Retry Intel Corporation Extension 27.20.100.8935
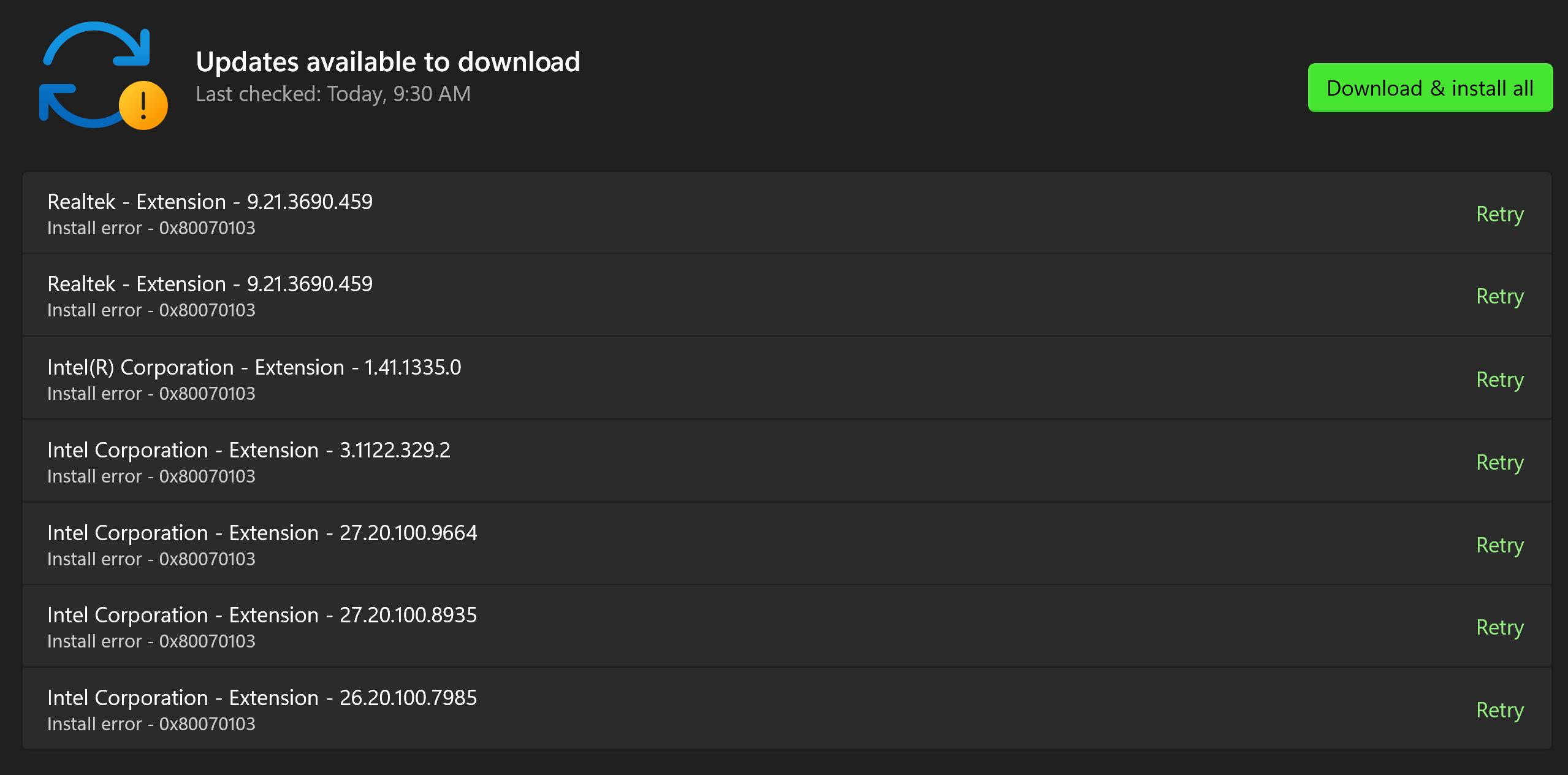1568x775 pixels. (1499, 627)
